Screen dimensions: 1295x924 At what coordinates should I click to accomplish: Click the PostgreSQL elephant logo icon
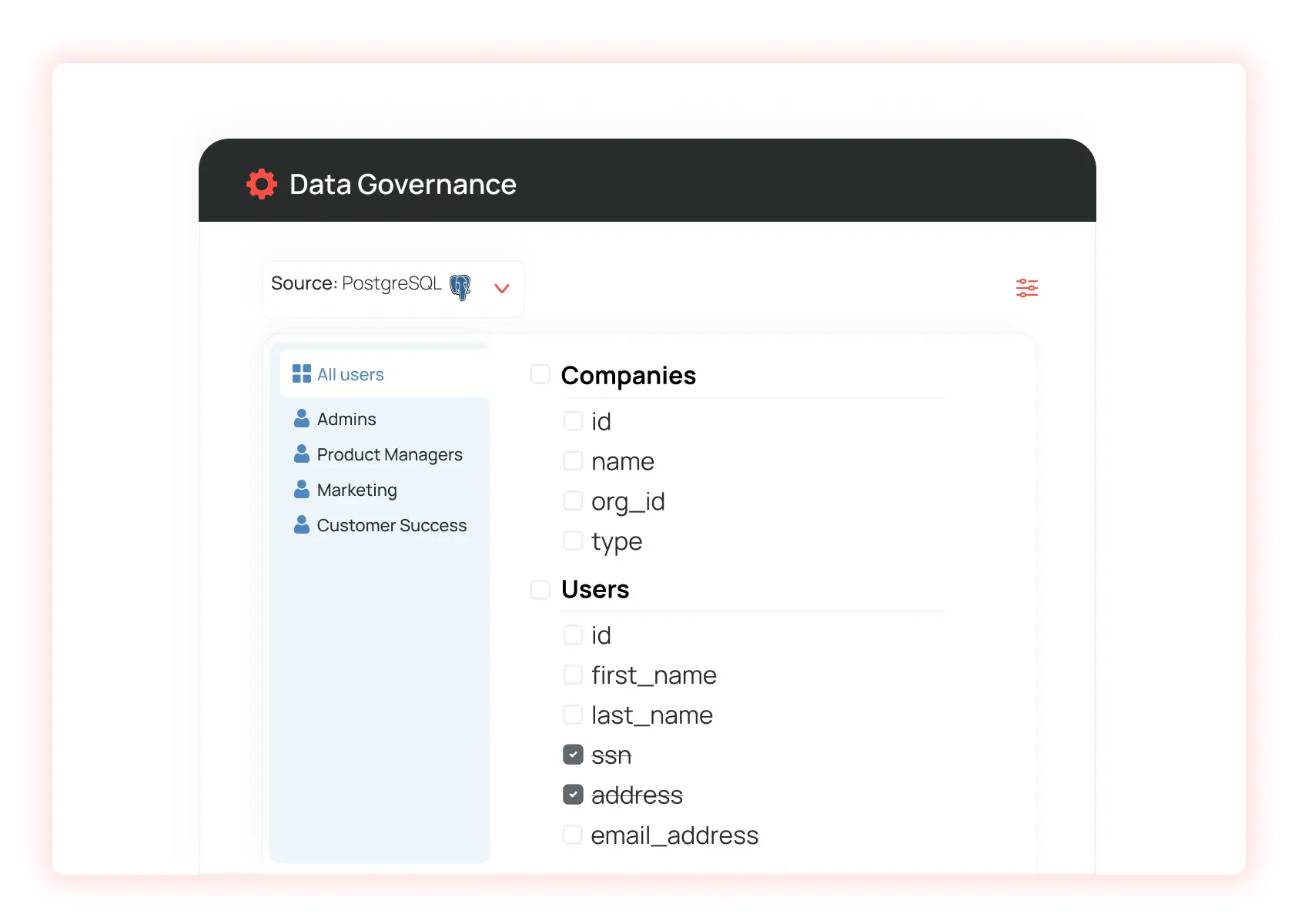click(460, 286)
